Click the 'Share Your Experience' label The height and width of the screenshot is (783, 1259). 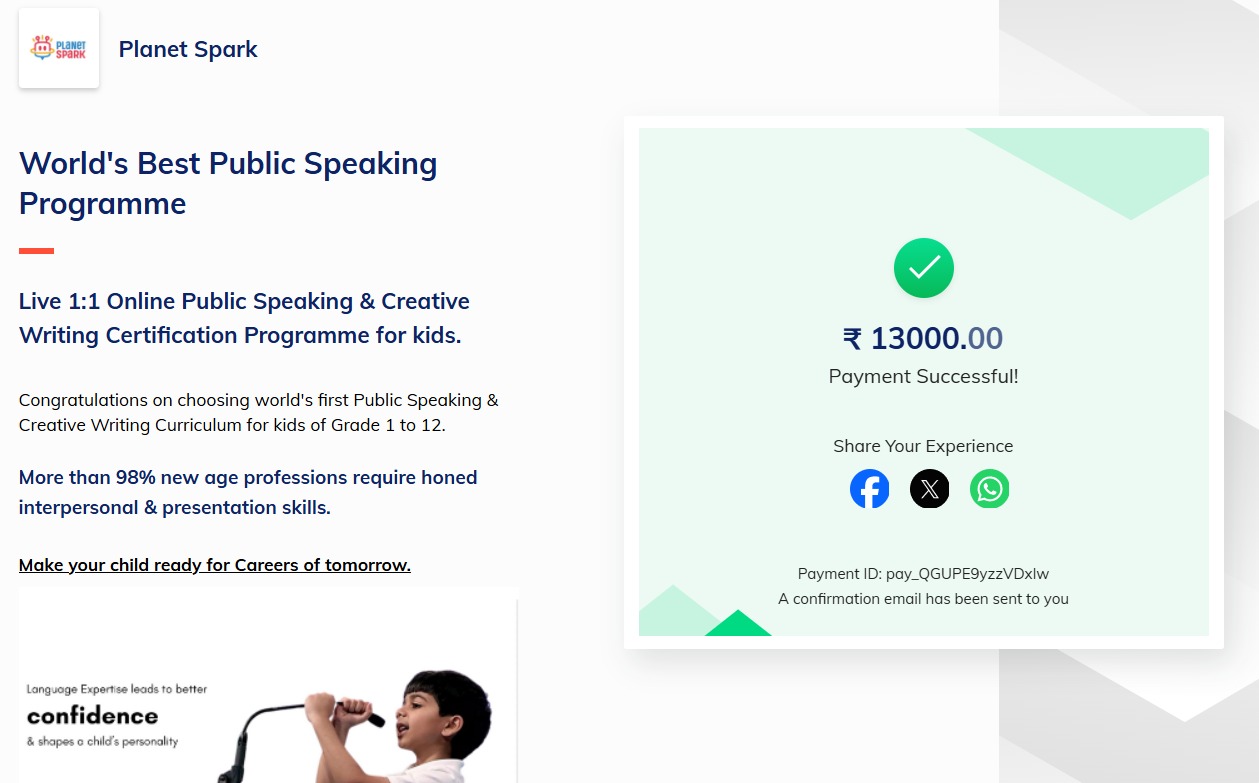pyautogui.click(x=923, y=446)
